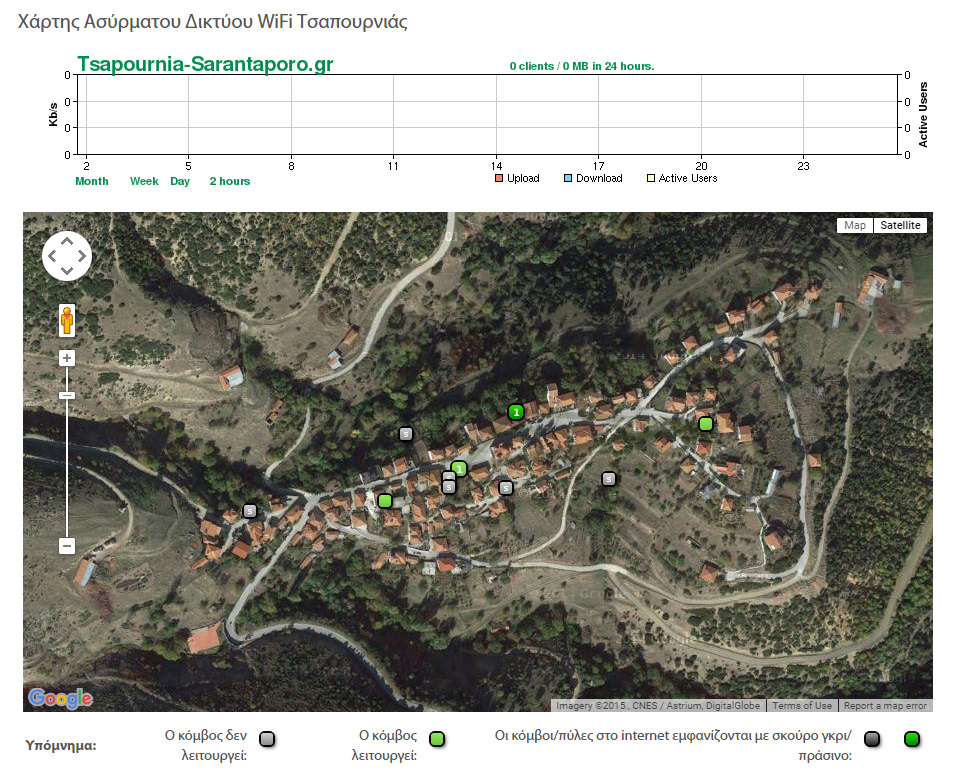
Task: Click the map pan control arrows
Action: click(x=67, y=256)
